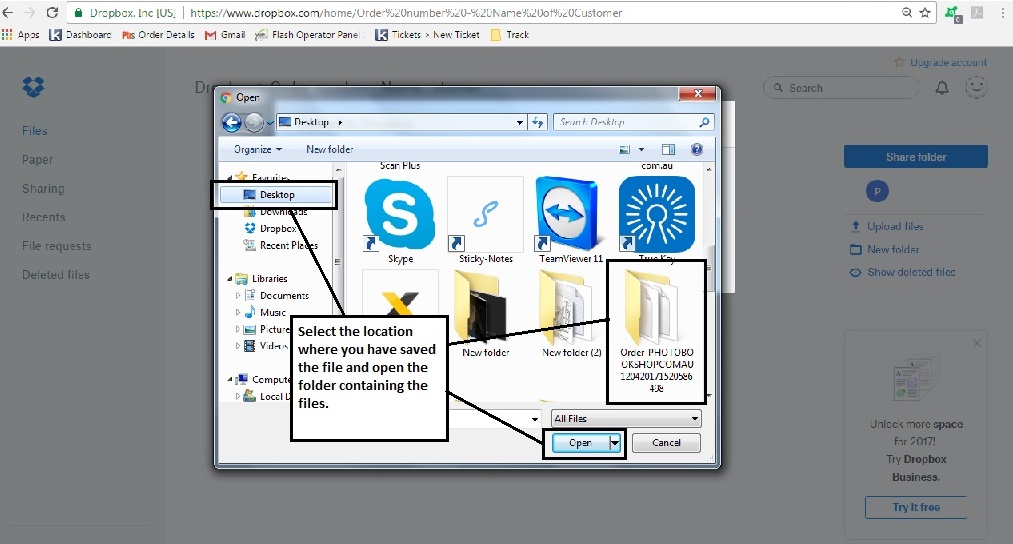Expand the address bar path dropdown

click(x=519, y=122)
